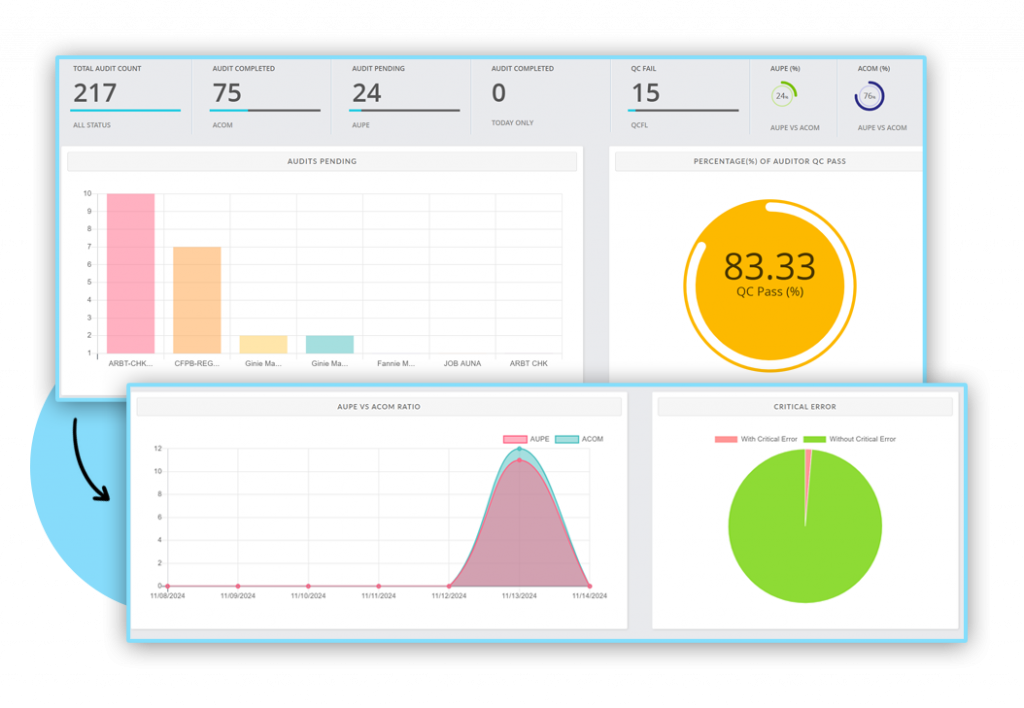Click the QC FAIL tile showing 15
The image size is (1024, 708).
coord(677,96)
